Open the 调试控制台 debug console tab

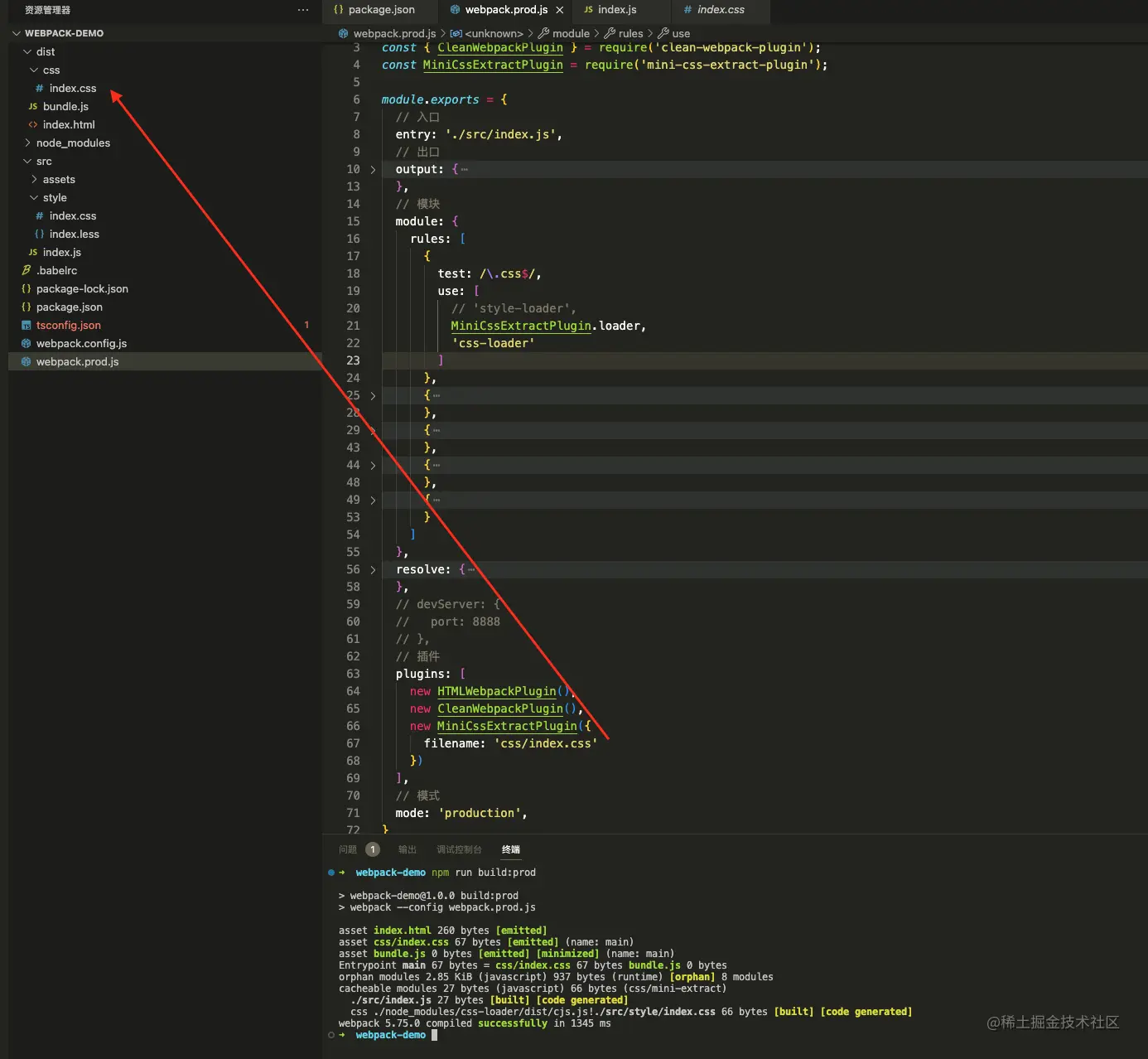tap(459, 849)
